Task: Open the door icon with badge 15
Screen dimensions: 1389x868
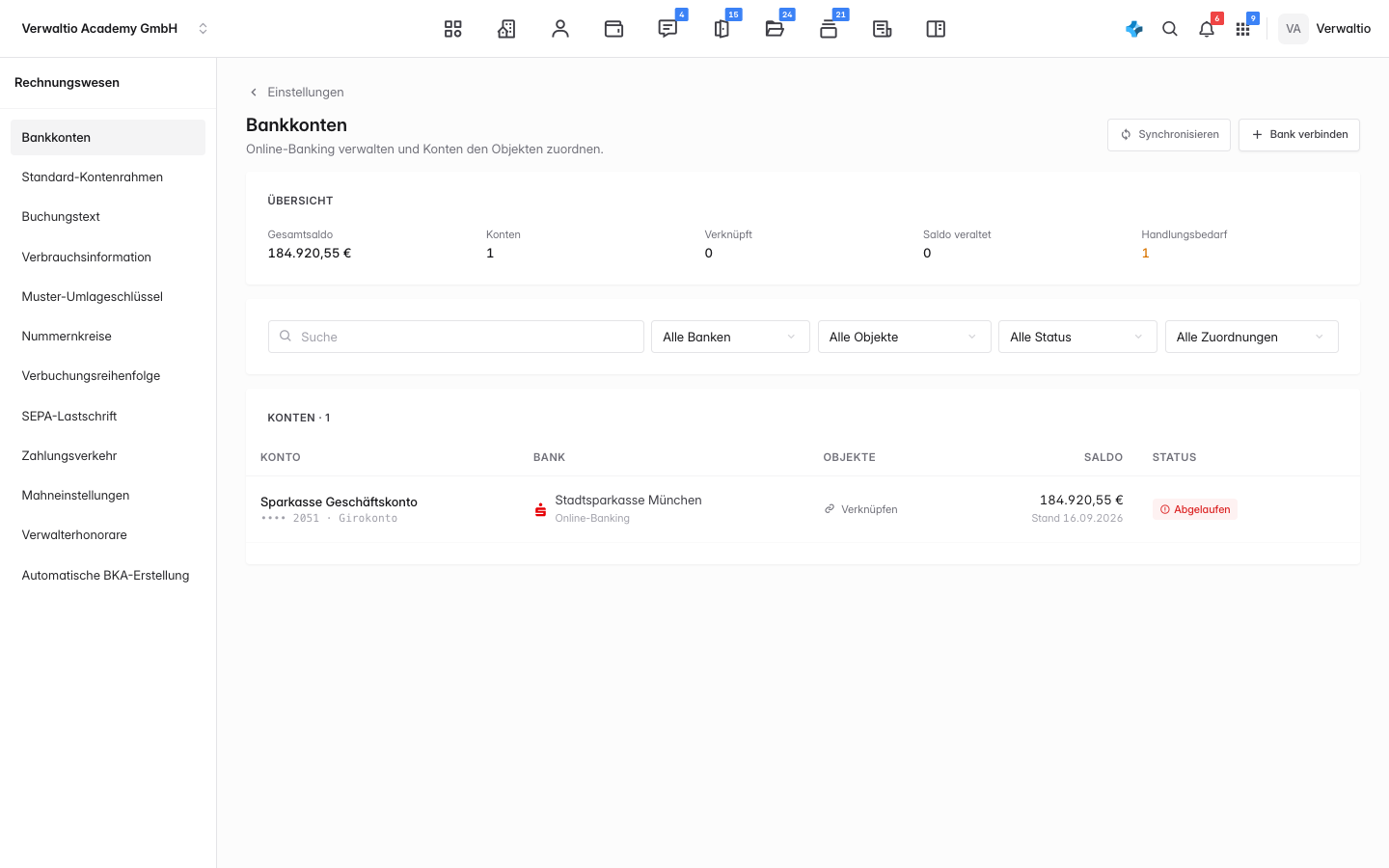Action: 722,29
